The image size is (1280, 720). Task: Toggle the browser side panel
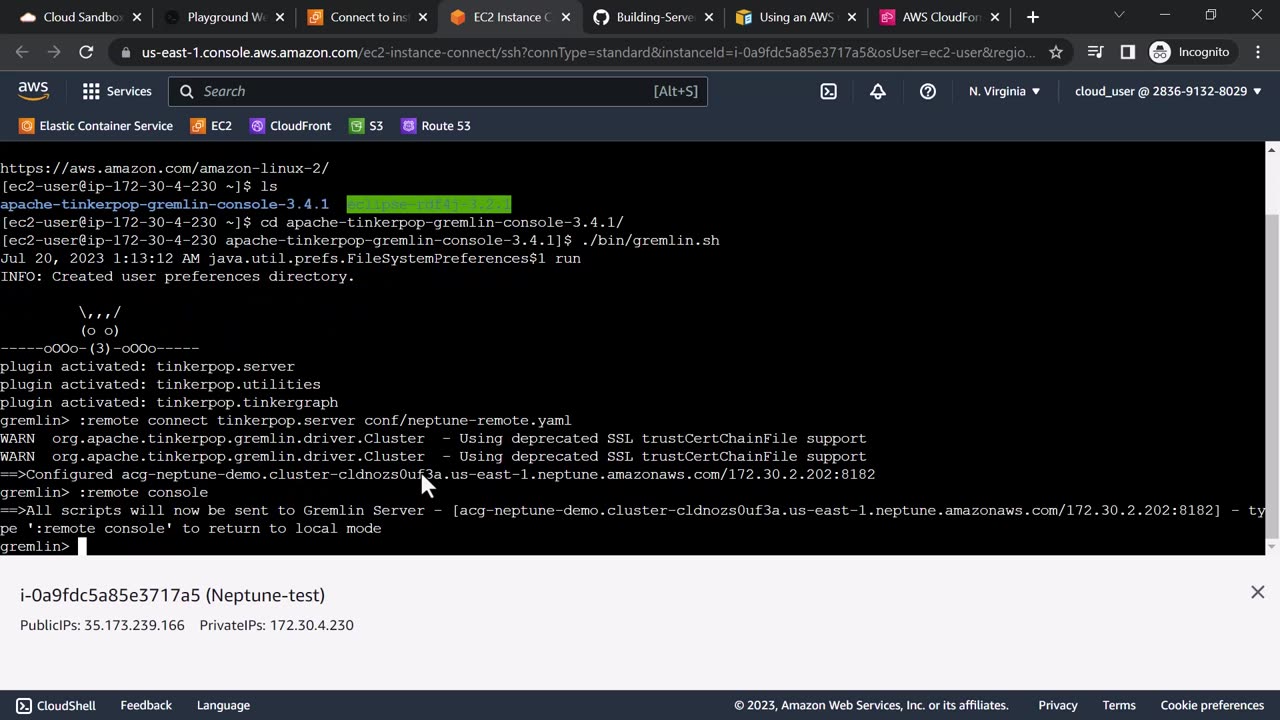point(1128,52)
